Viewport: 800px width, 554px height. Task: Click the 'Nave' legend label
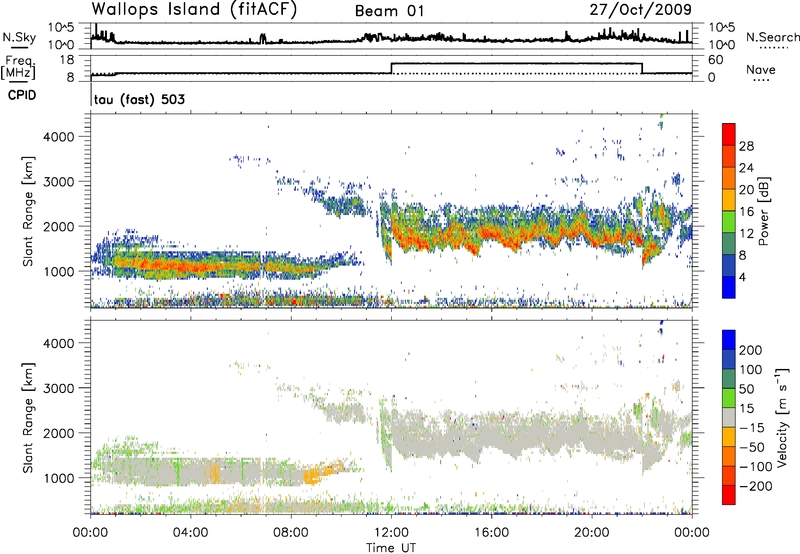(761, 70)
